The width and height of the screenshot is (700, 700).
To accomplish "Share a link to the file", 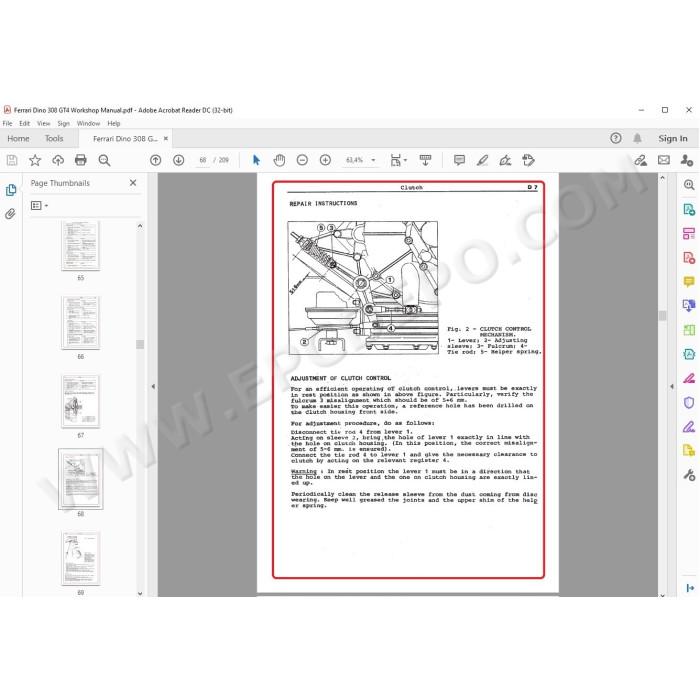I will click(x=641, y=160).
